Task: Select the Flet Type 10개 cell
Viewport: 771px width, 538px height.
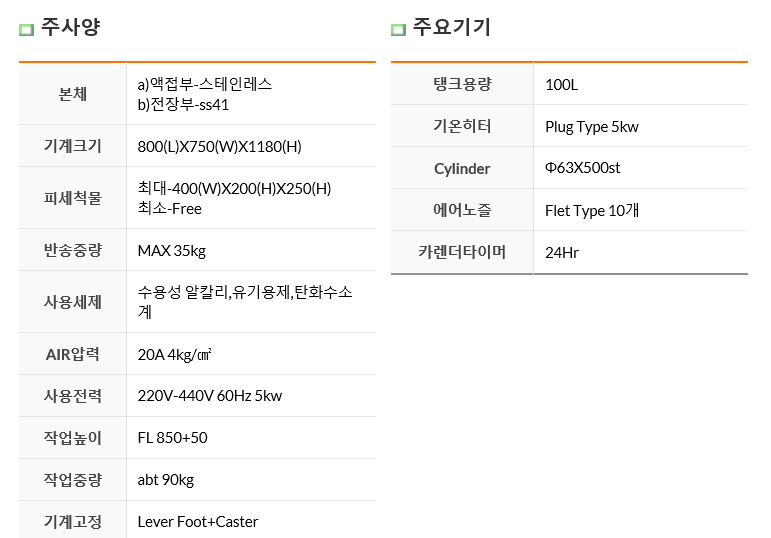Action: click(641, 210)
